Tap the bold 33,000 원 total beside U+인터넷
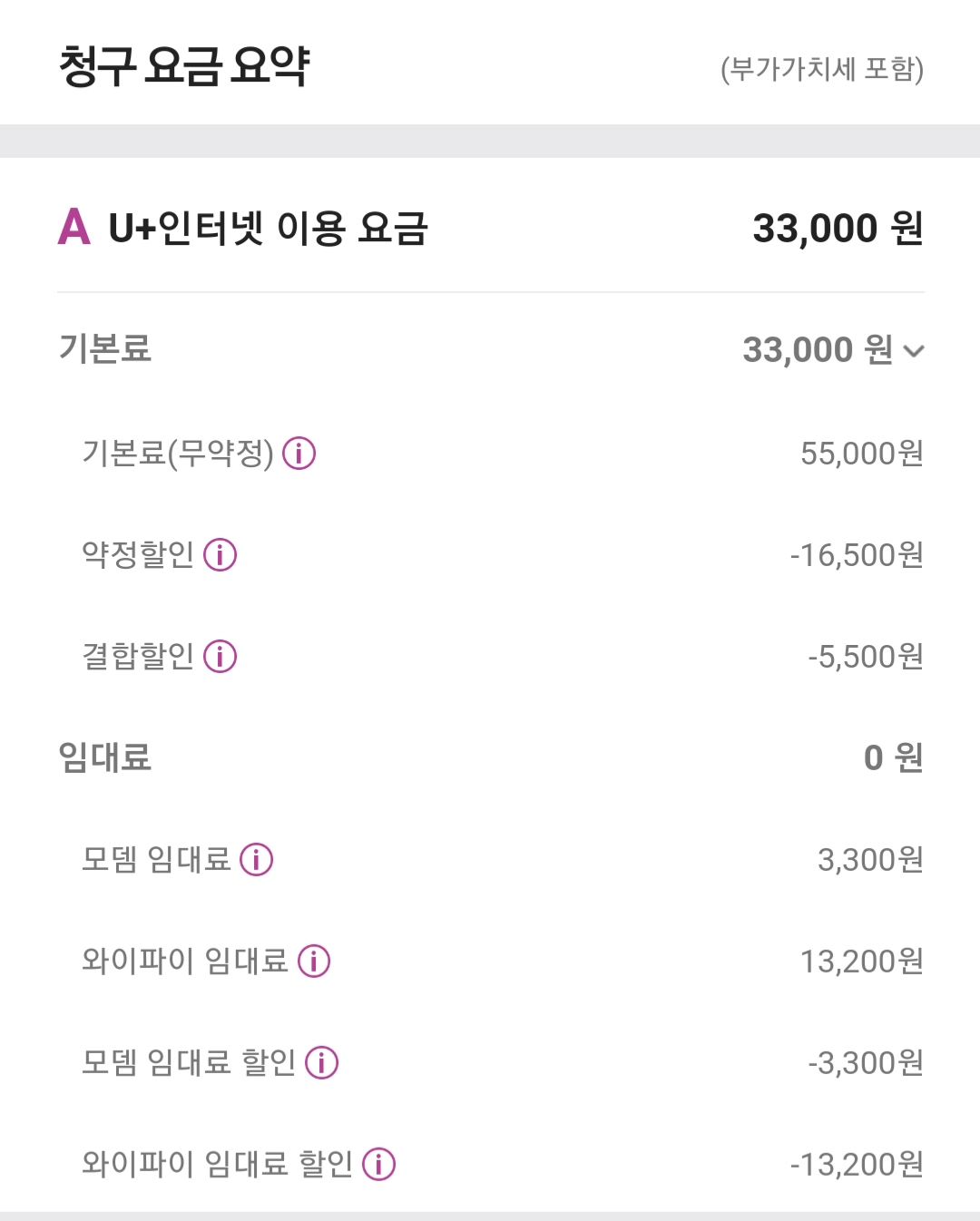The height and width of the screenshot is (1221, 980). click(x=837, y=228)
